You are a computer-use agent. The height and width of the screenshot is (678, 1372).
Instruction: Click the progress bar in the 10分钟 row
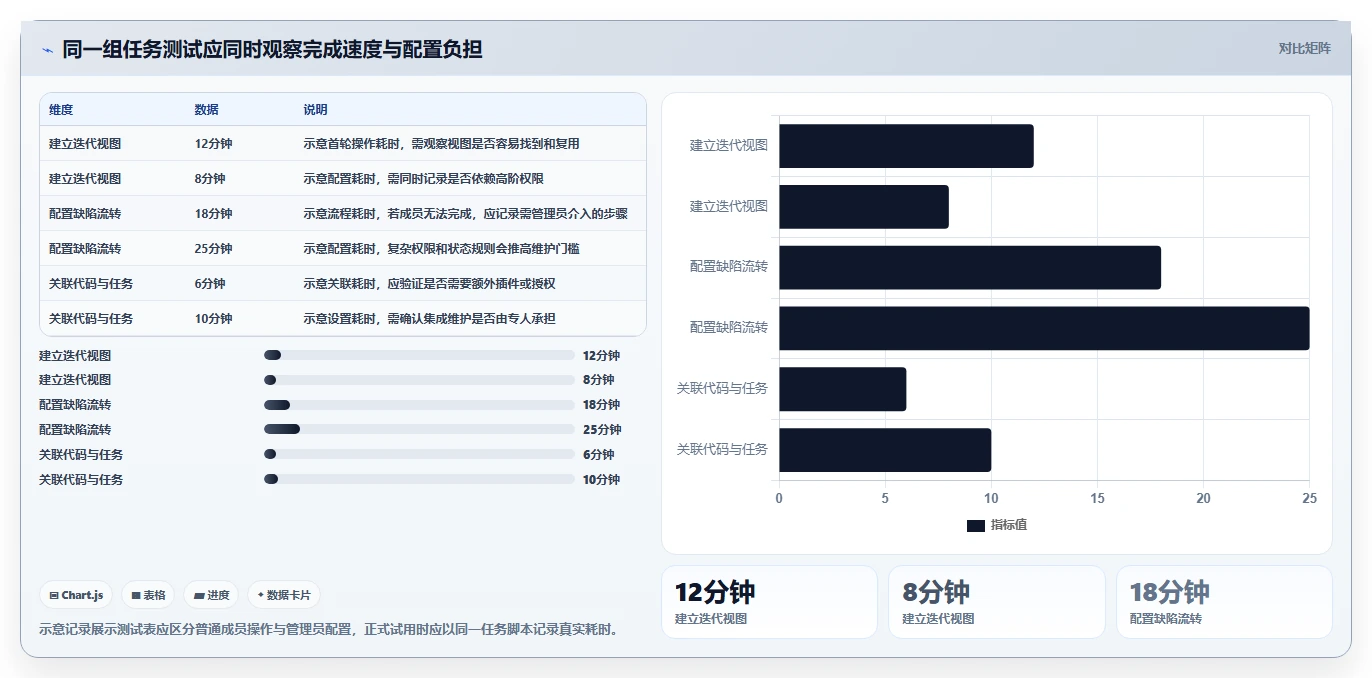click(419, 480)
